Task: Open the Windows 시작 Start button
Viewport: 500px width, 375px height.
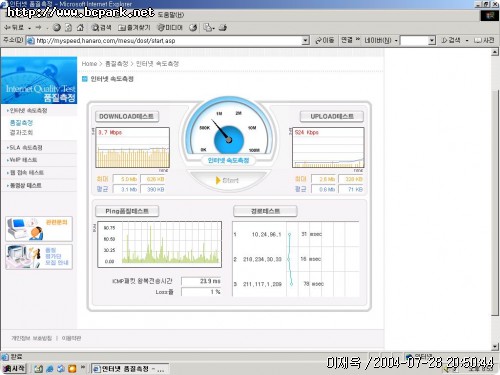Action: click(x=14, y=369)
